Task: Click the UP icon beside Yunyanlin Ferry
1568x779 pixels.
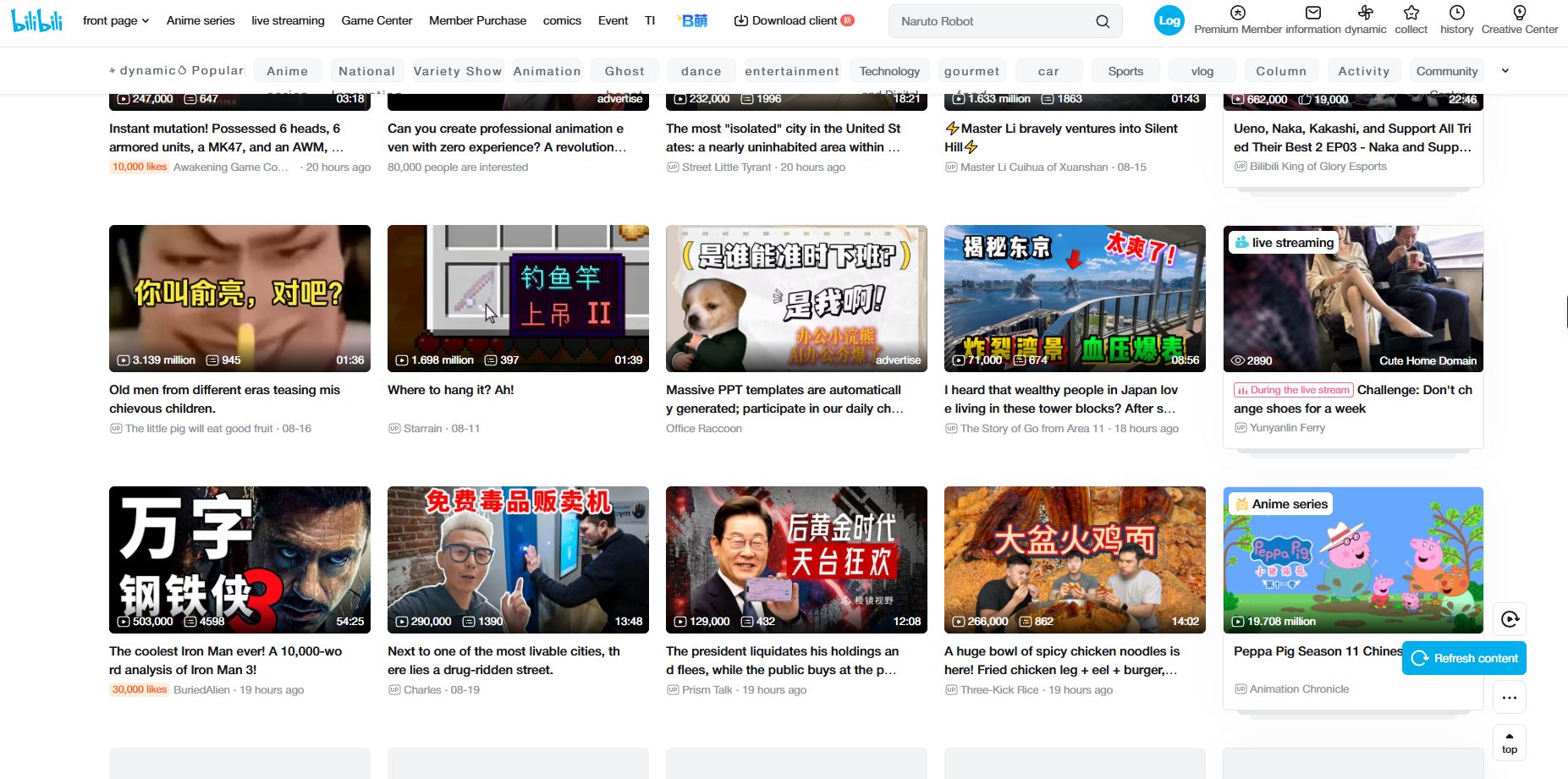Action: tap(1241, 428)
